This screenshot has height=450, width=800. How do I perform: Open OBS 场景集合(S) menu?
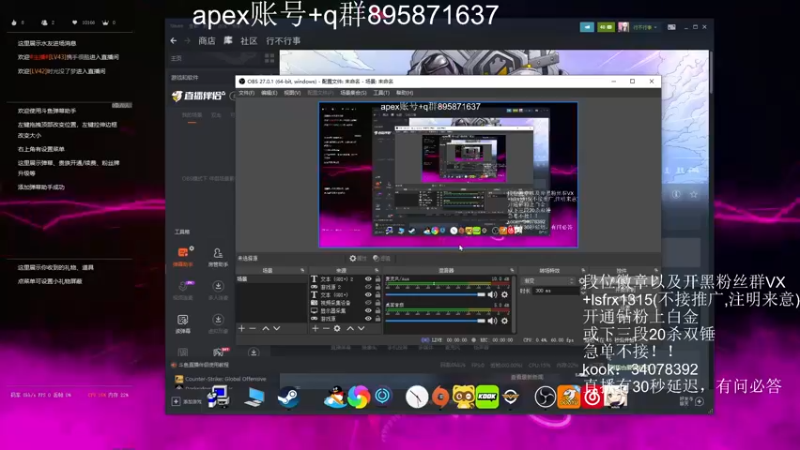pos(353,93)
